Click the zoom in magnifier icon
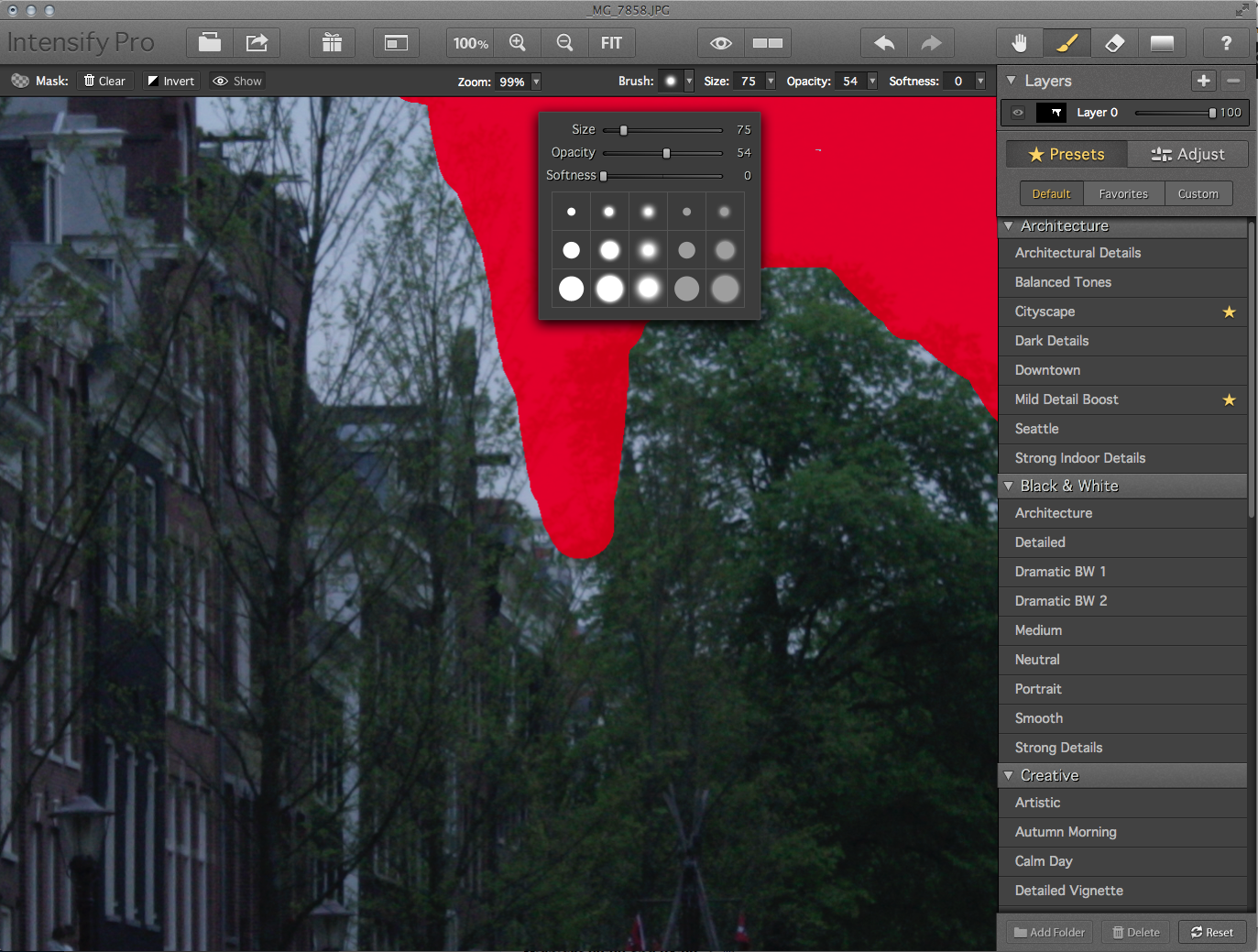Image resolution: width=1258 pixels, height=952 pixels. pyautogui.click(x=518, y=42)
